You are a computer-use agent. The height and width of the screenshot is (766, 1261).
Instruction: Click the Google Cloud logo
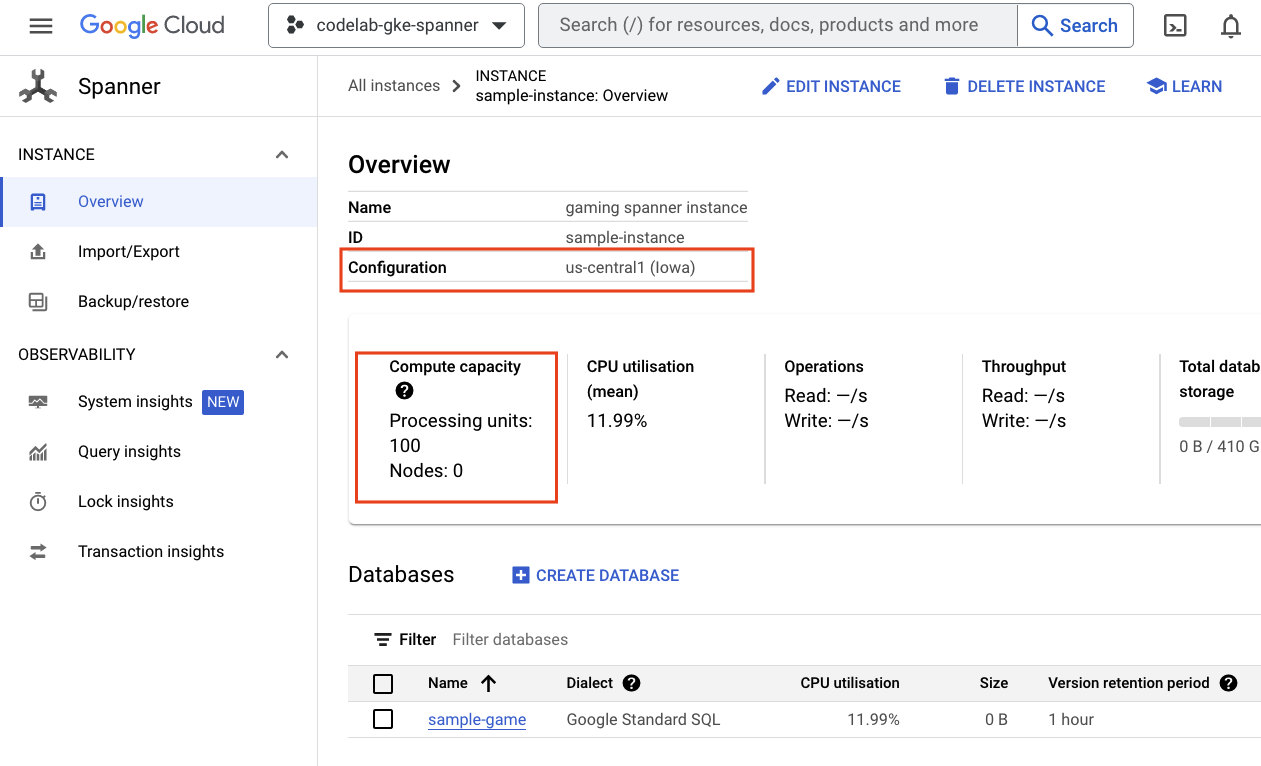tap(152, 26)
